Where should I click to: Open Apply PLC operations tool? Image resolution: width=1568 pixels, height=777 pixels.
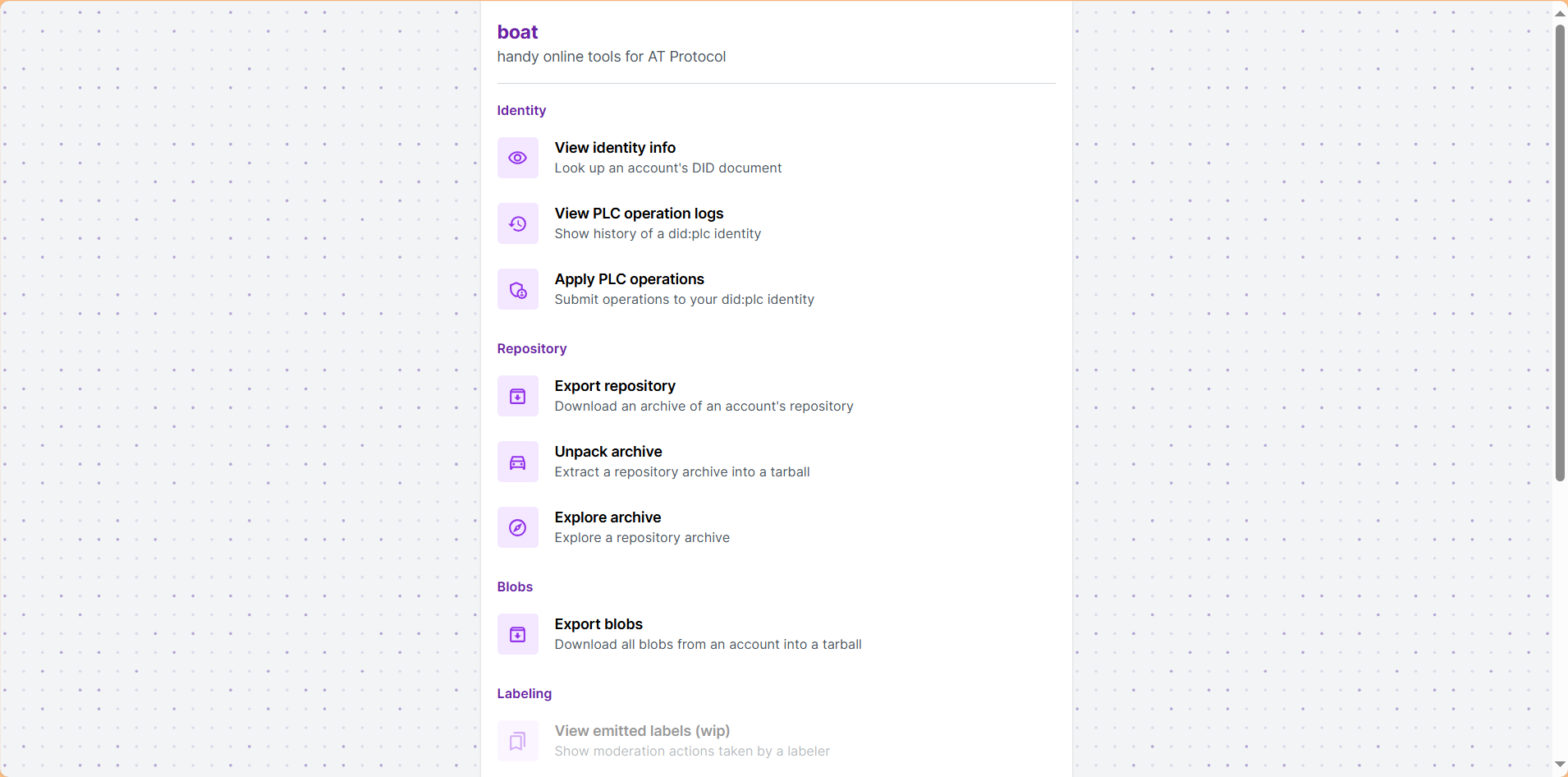tap(629, 279)
